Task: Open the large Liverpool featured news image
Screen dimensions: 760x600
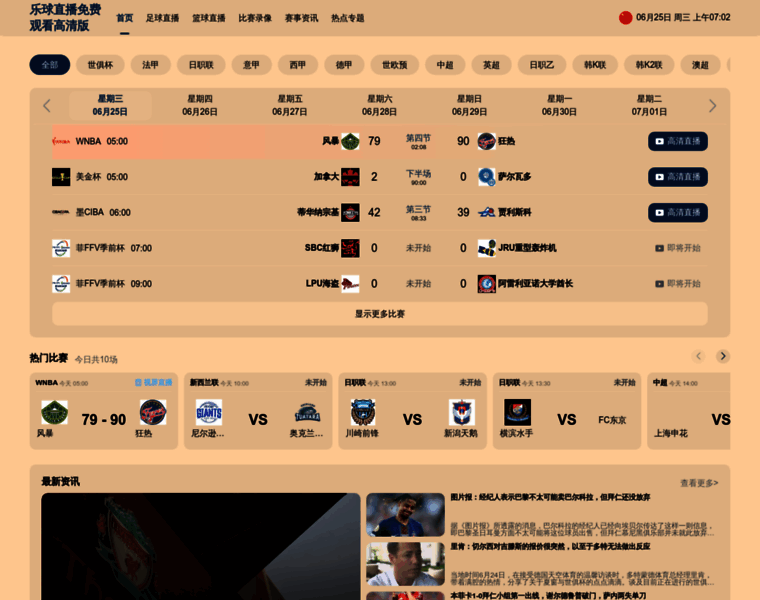Action: click(x=201, y=547)
